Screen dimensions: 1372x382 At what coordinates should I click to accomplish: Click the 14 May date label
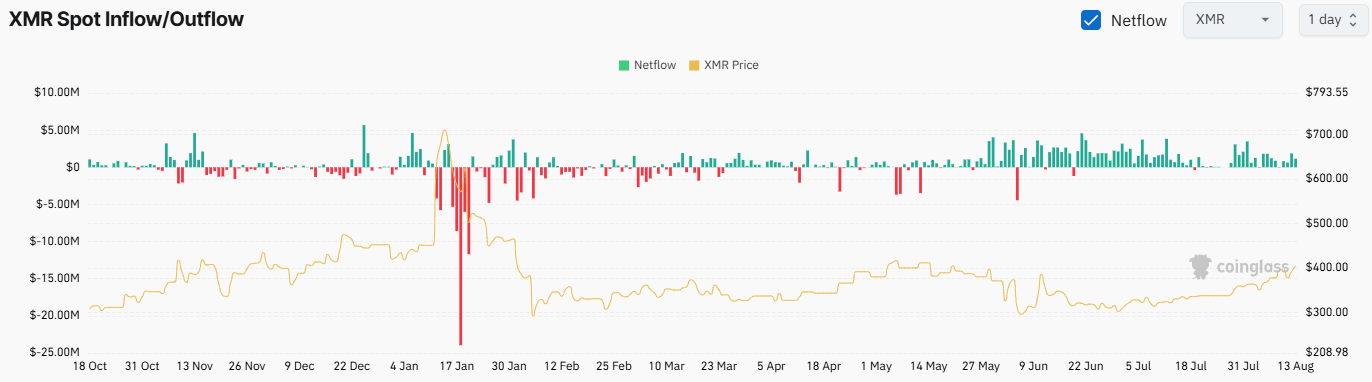[930, 367]
